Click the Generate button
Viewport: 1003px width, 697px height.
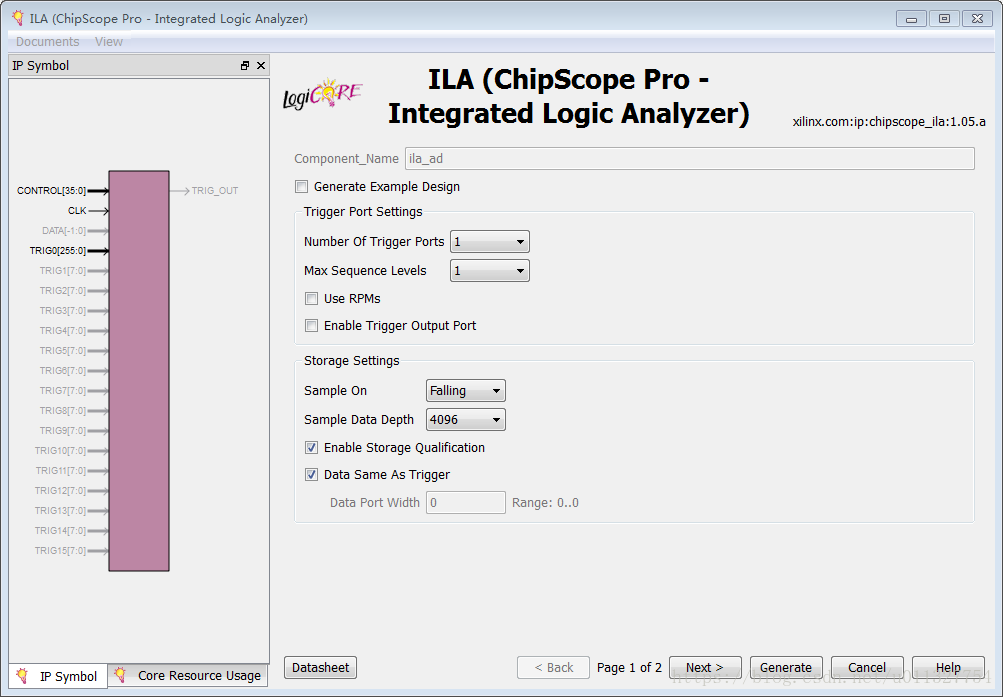tap(786, 668)
